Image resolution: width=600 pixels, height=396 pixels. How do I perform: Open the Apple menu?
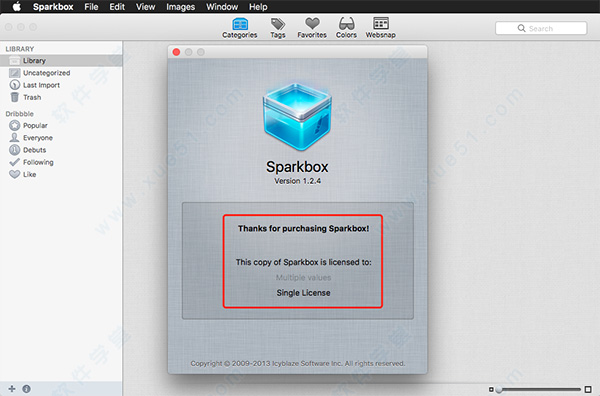coord(17,7)
